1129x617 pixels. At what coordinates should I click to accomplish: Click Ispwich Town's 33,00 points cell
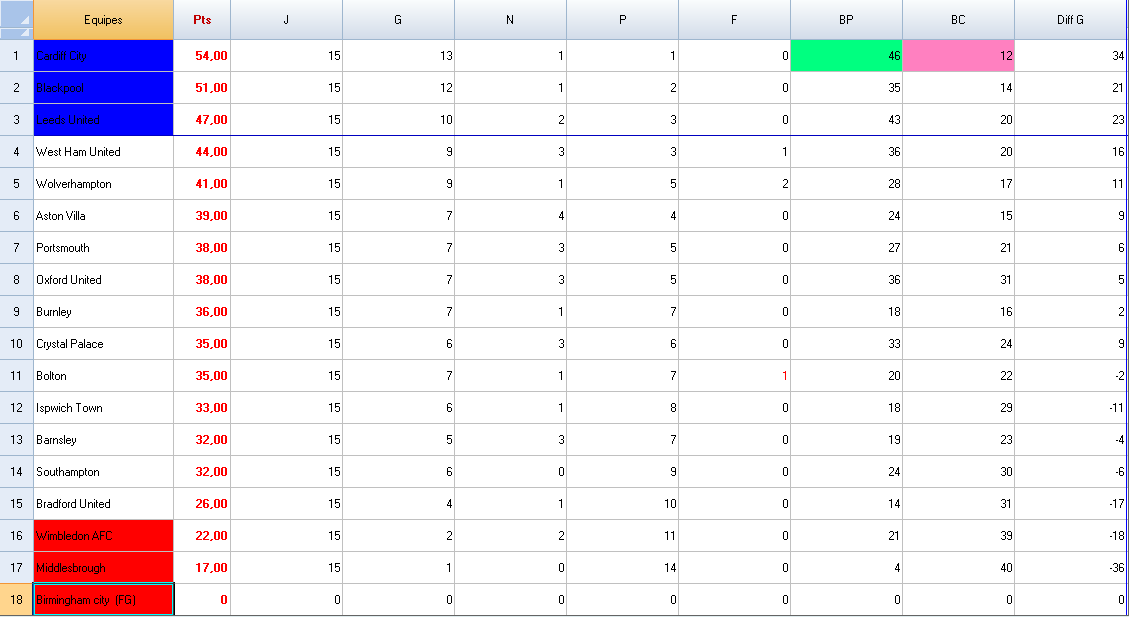coord(202,407)
